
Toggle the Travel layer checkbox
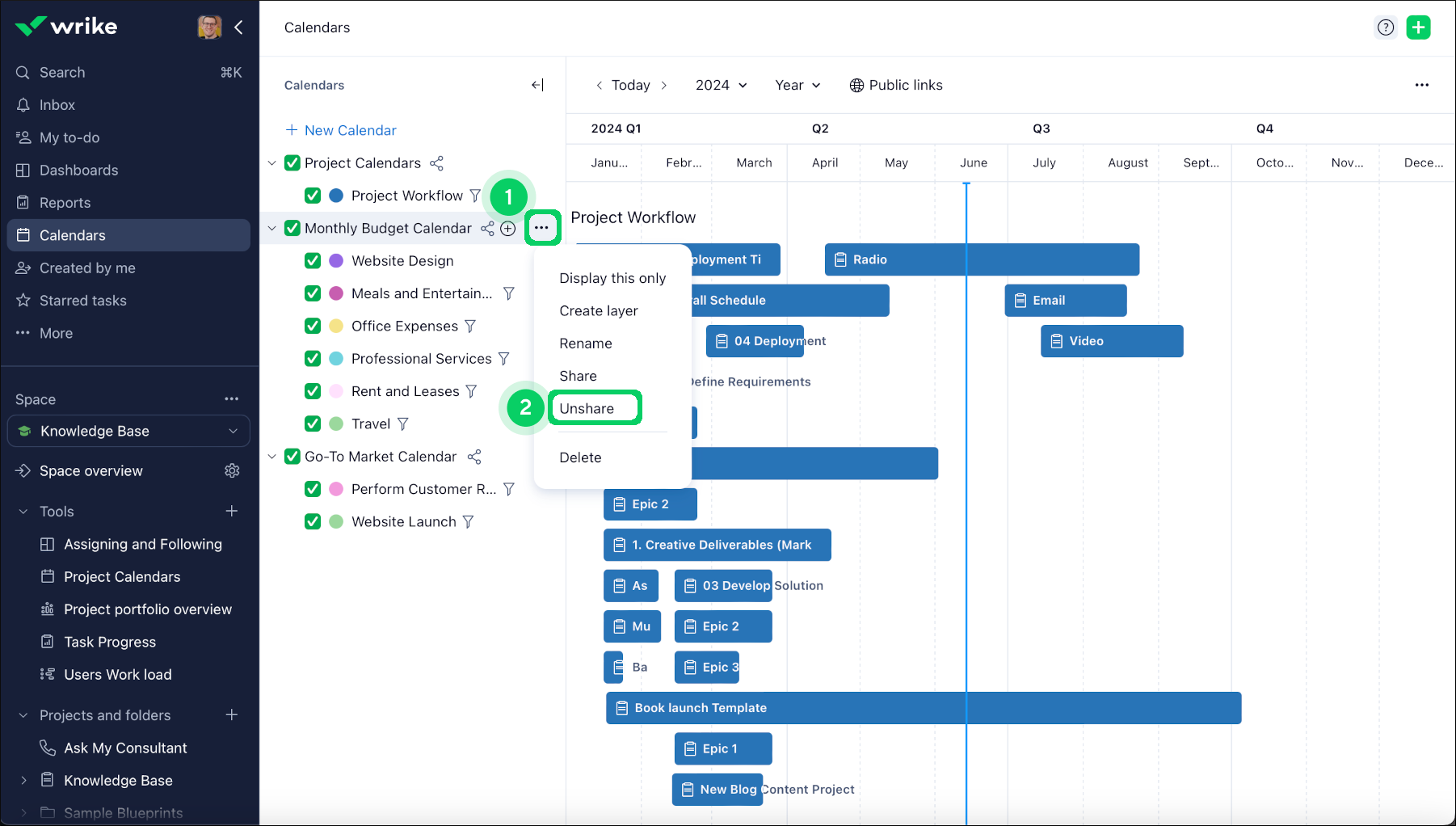pos(313,424)
